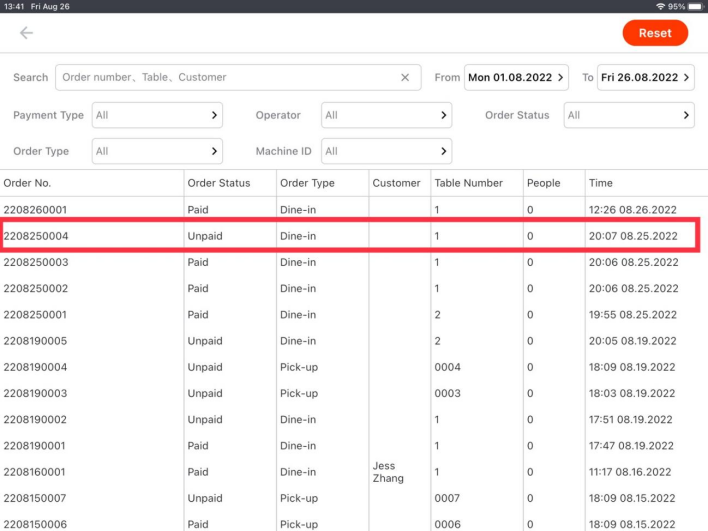Viewport: 708px width, 531px height.
Task: Click the Reset button
Action: [x=655, y=33]
